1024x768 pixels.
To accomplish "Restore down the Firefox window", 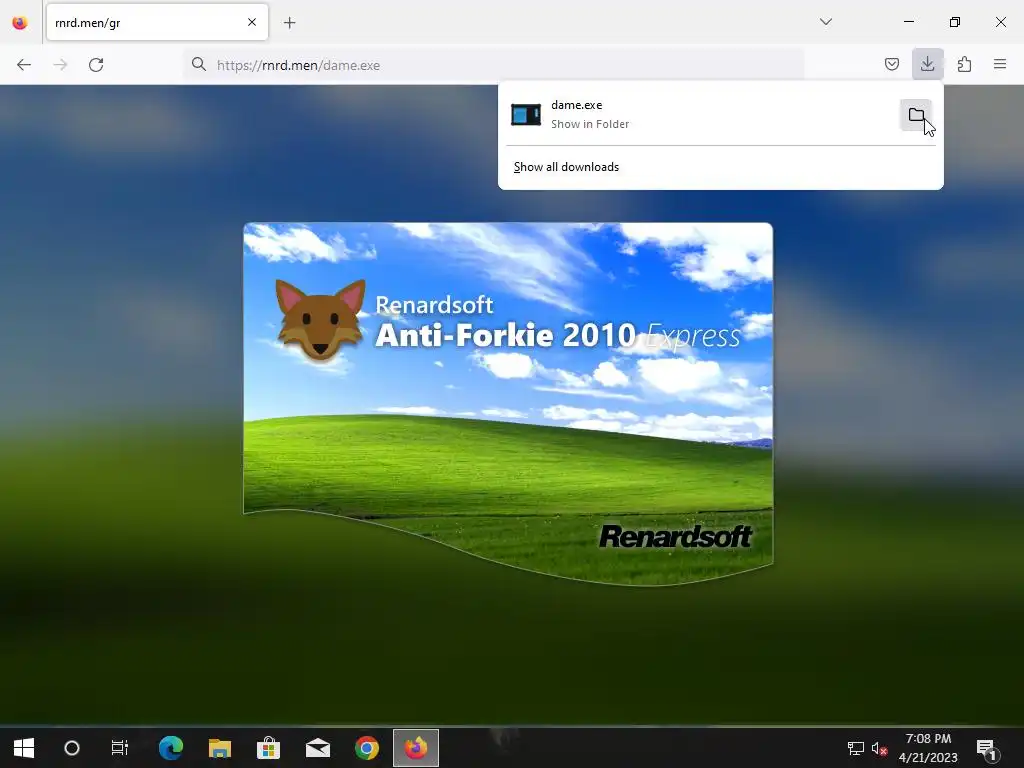I will [x=955, y=22].
